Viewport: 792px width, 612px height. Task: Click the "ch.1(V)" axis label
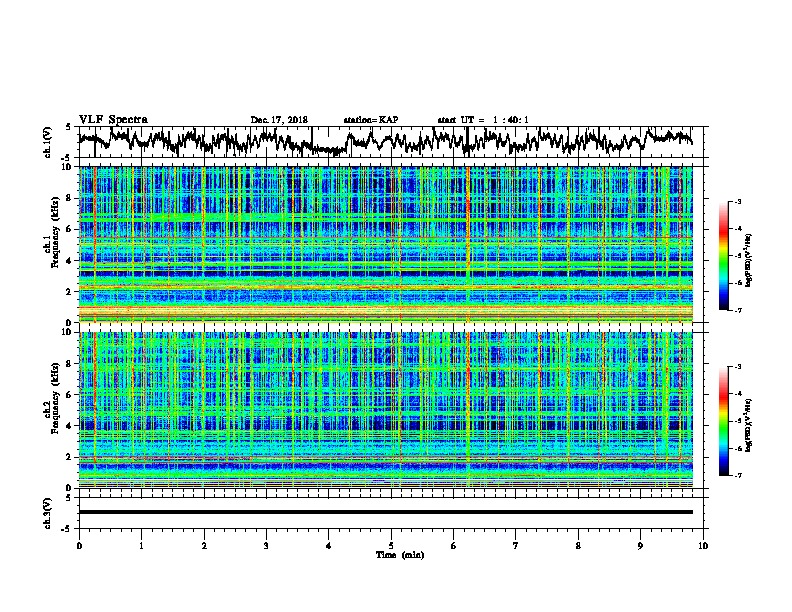pos(47,141)
